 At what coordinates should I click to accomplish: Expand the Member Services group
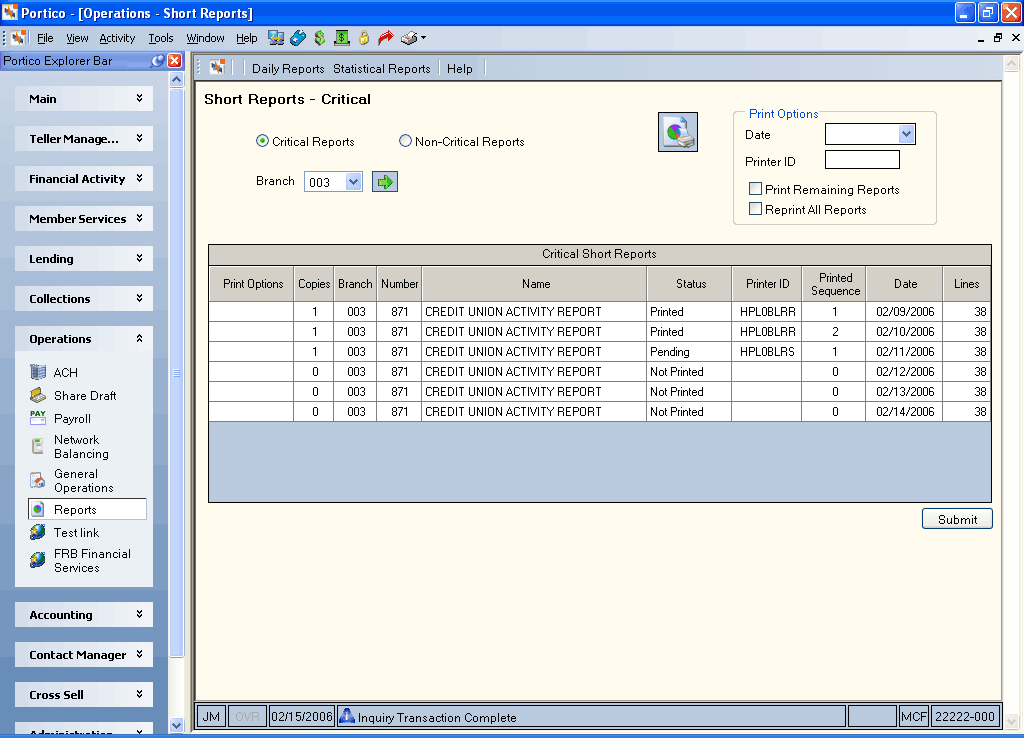(84, 218)
